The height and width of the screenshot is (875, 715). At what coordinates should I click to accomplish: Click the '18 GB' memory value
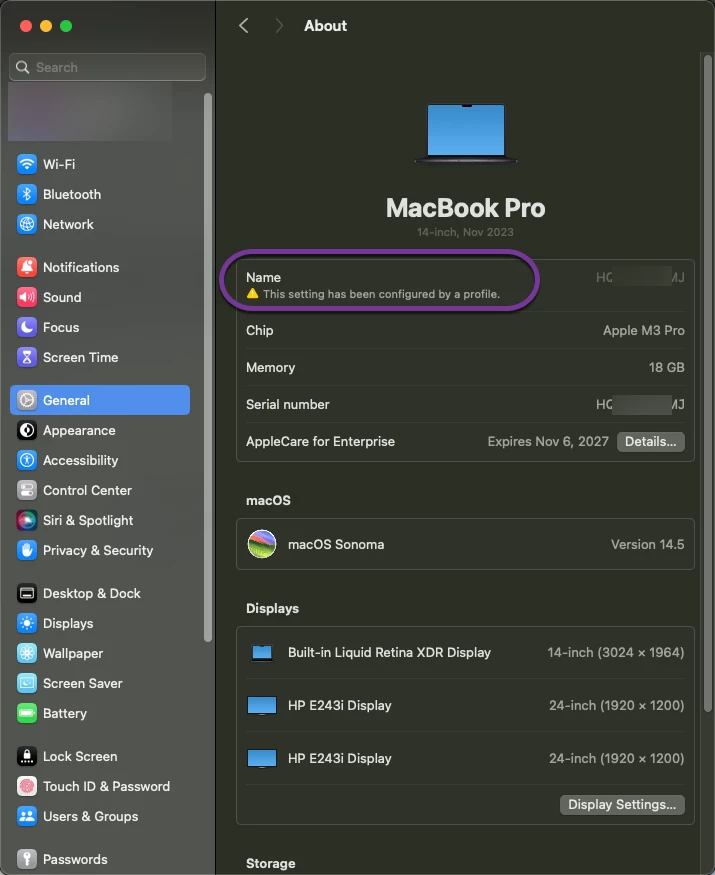(x=666, y=367)
